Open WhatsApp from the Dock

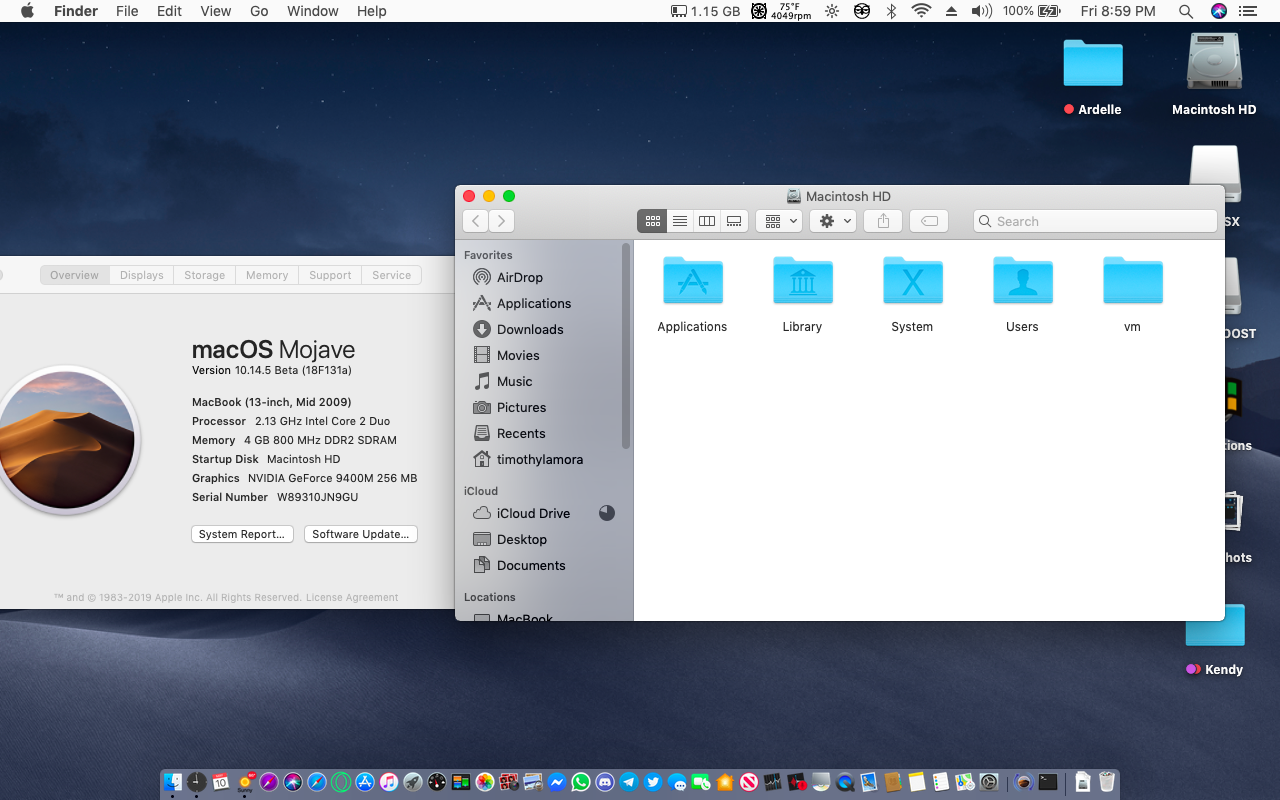(x=581, y=782)
